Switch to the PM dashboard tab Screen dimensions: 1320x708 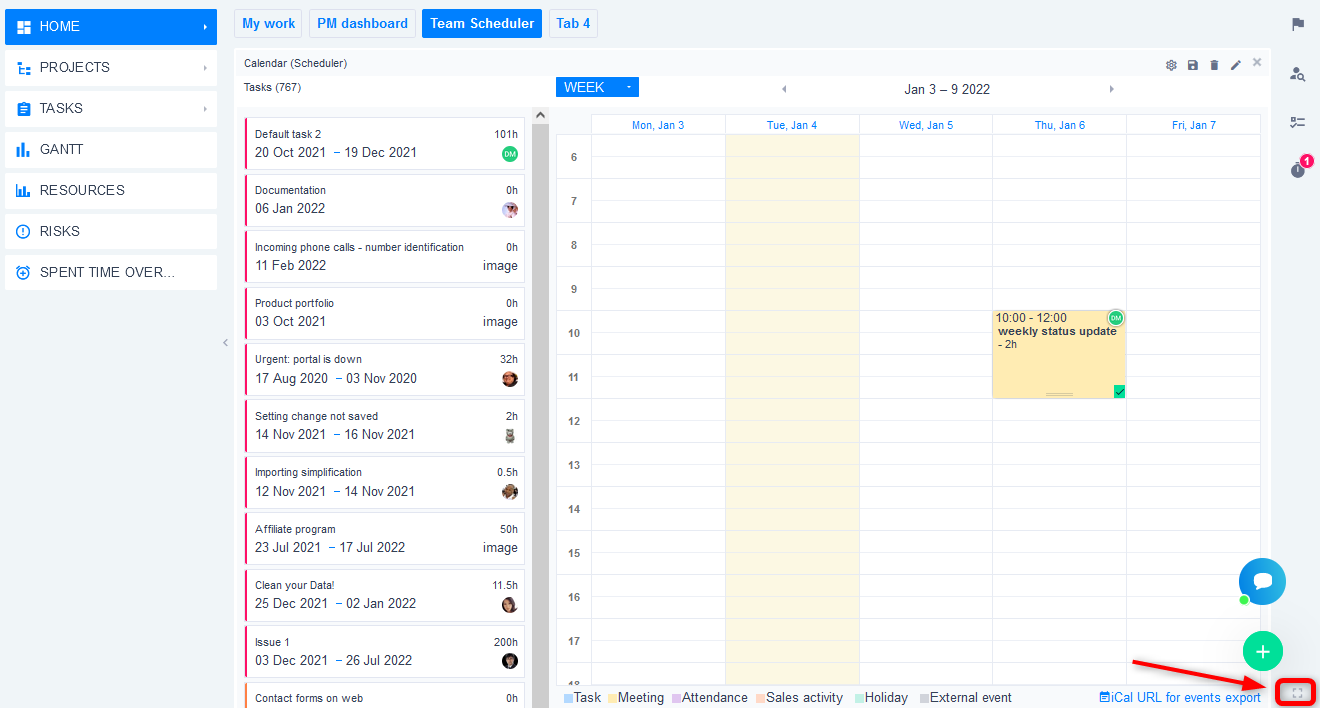pyautogui.click(x=362, y=24)
